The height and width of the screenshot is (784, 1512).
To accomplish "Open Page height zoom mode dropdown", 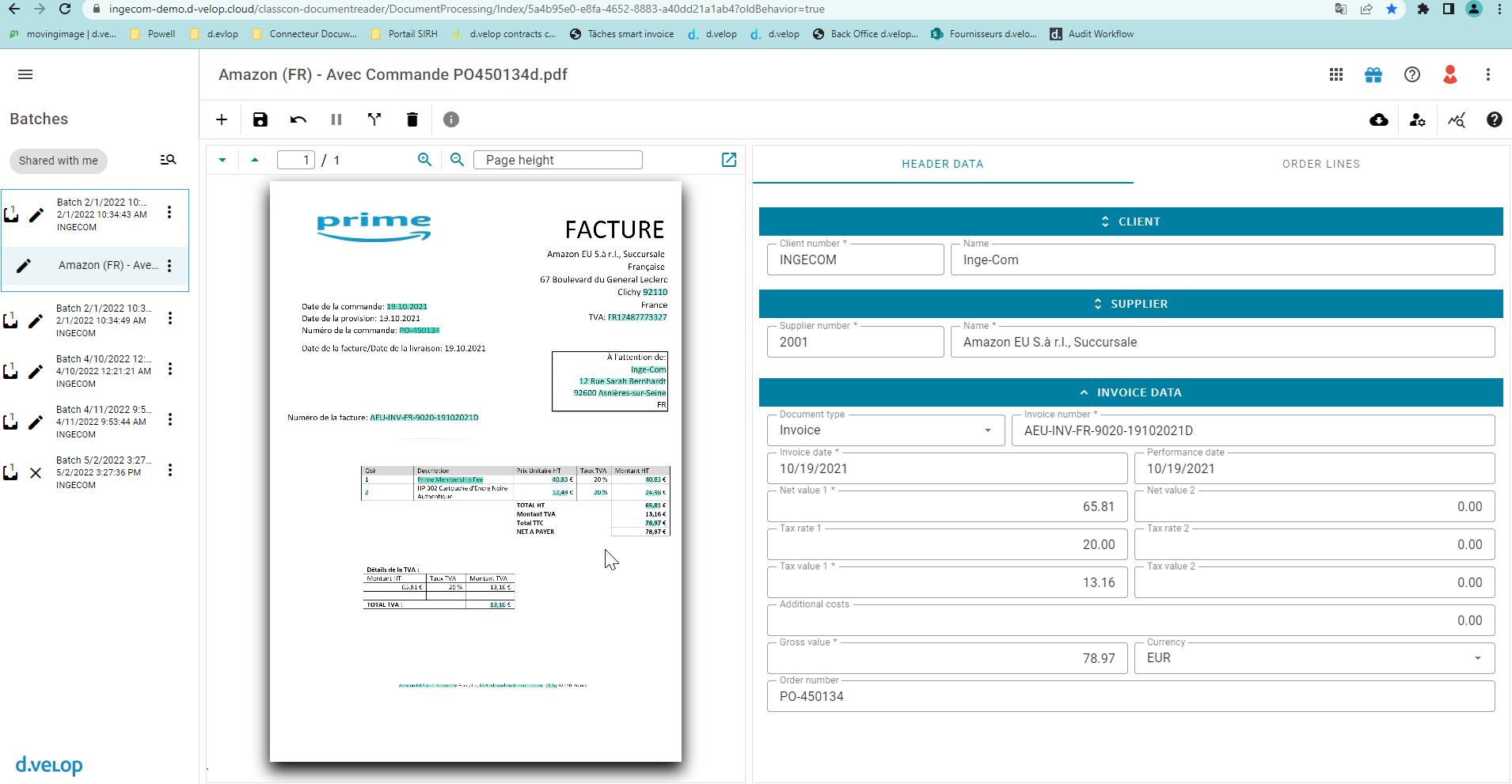I will point(558,160).
